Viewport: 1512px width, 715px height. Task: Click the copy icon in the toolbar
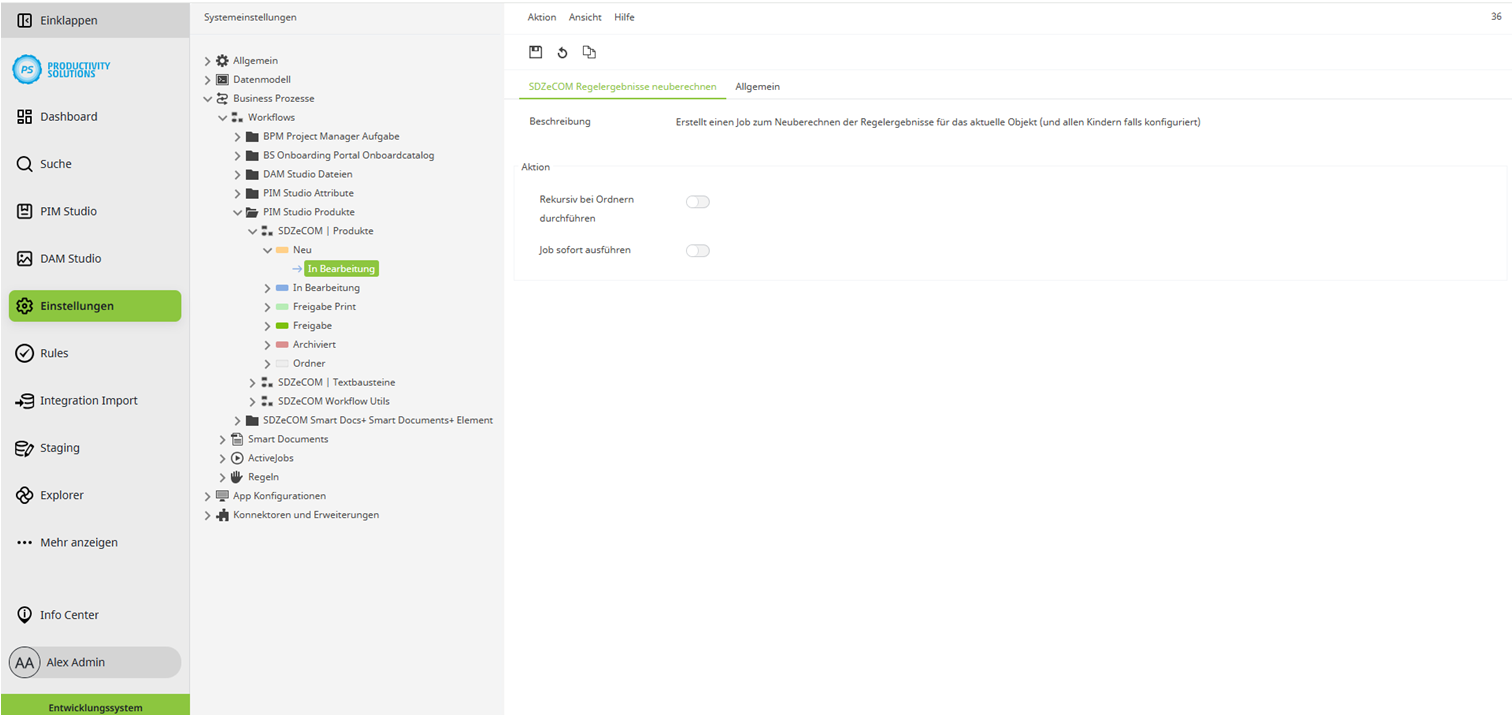[x=589, y=51]
